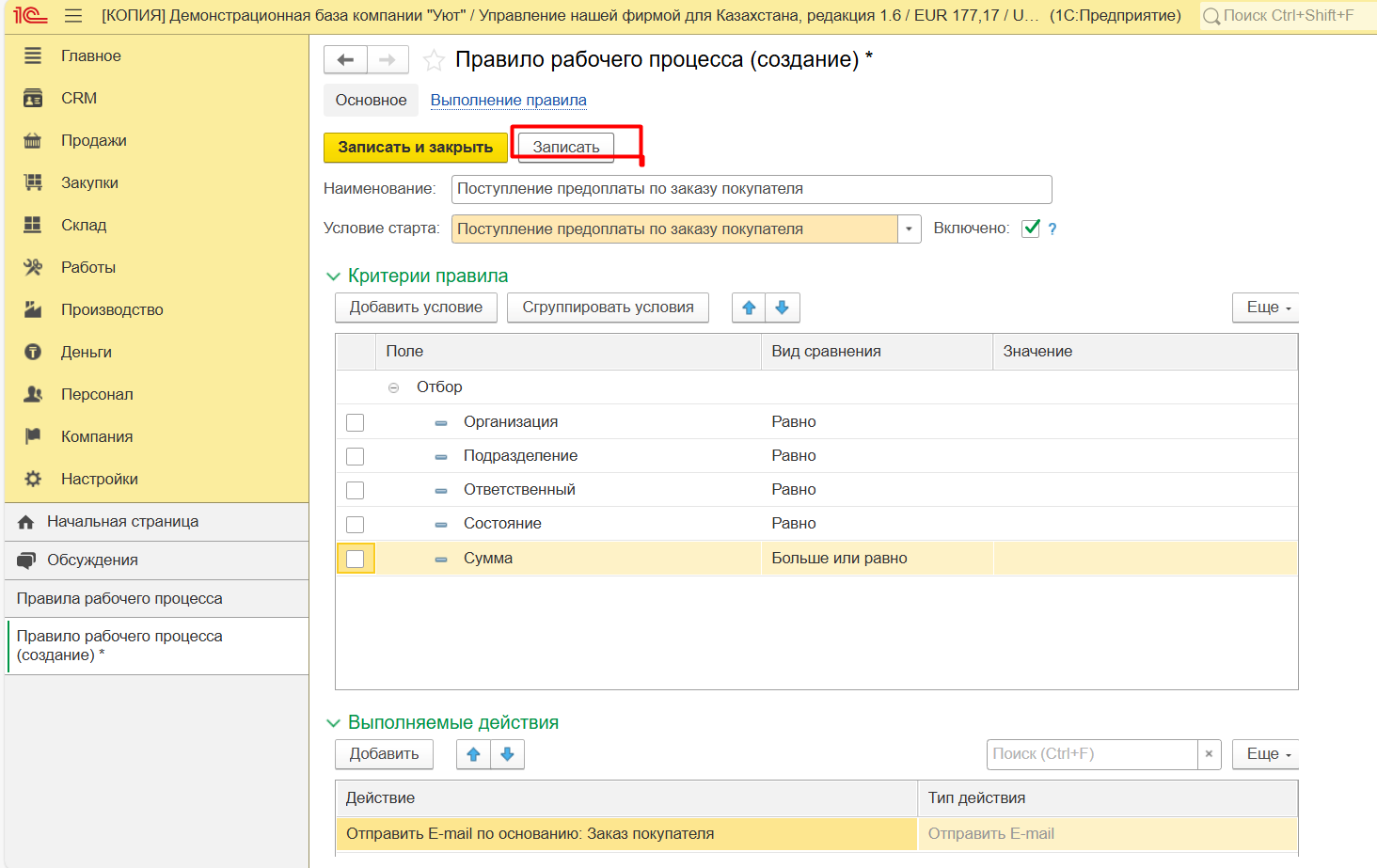
Task: Open Продажи section in sidebar
Action: point(93,140)
